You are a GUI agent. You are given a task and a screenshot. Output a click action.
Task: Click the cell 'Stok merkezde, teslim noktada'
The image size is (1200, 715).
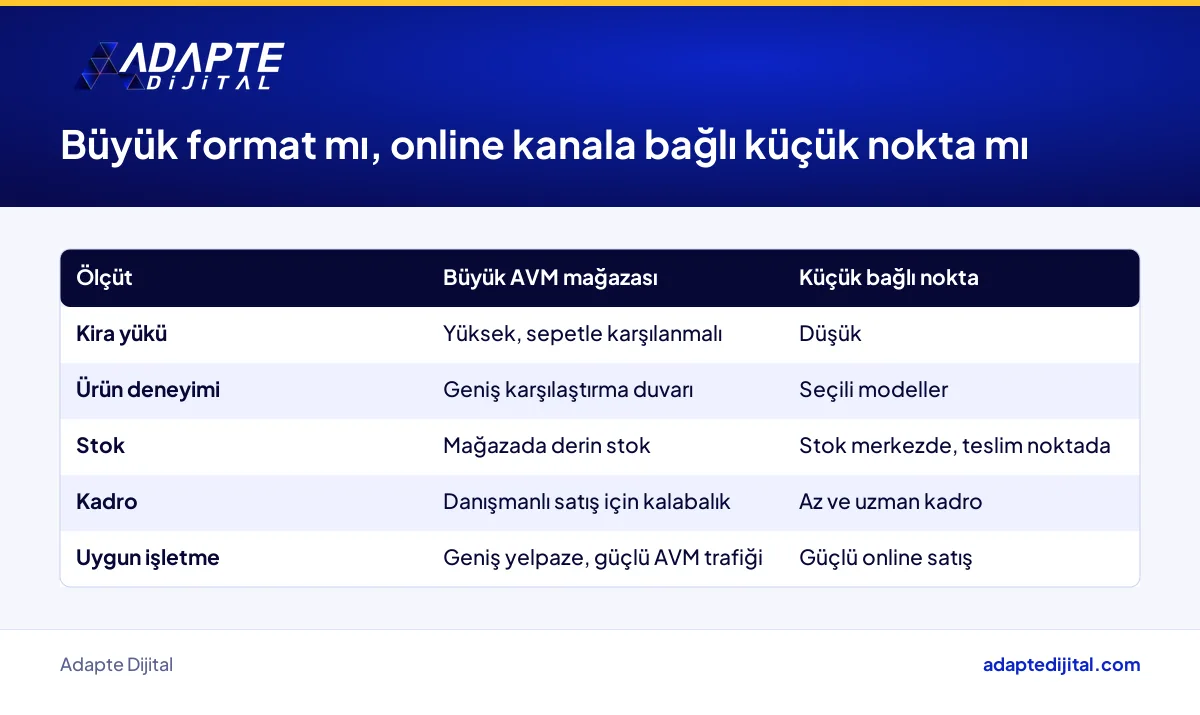955,446
